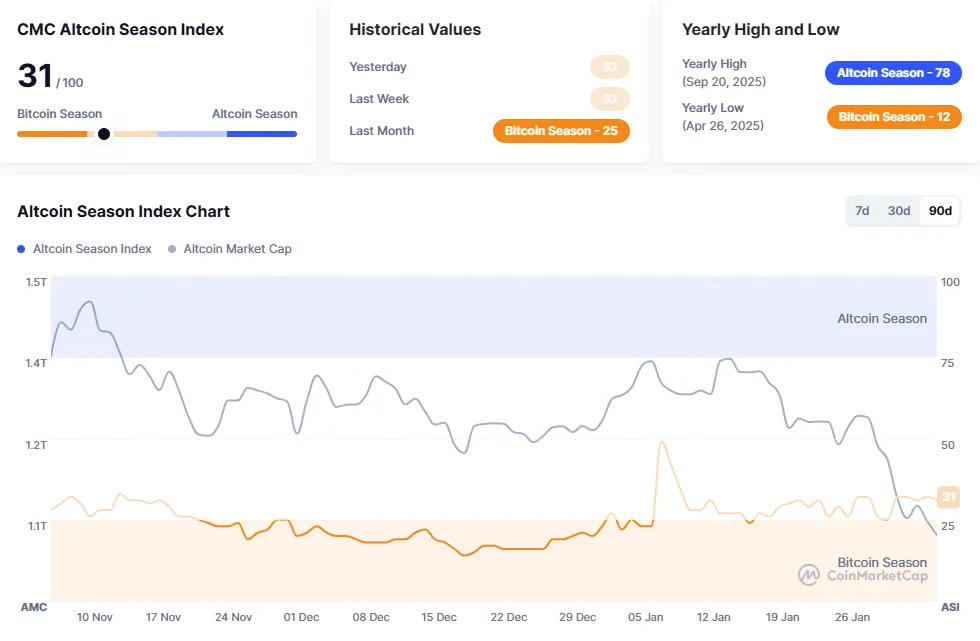
Task: Switch chart range to 7d
Action: tap(862, 211)
